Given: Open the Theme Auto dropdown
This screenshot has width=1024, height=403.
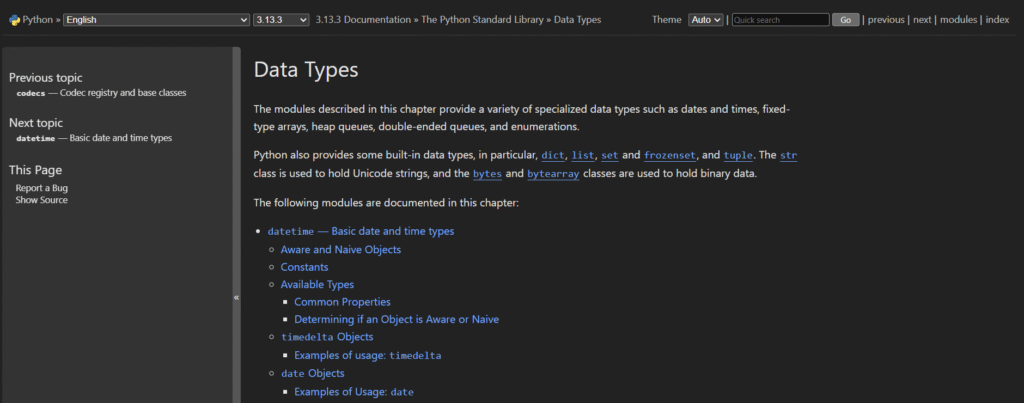Looking at the screenshot, I should pyautogui.click(x=705, y=19).
